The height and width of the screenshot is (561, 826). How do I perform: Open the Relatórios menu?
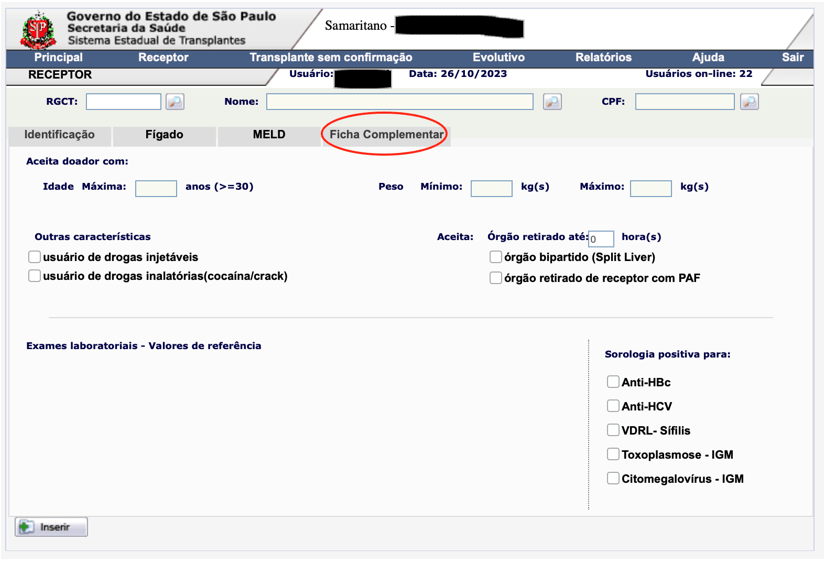pos(603,58)
